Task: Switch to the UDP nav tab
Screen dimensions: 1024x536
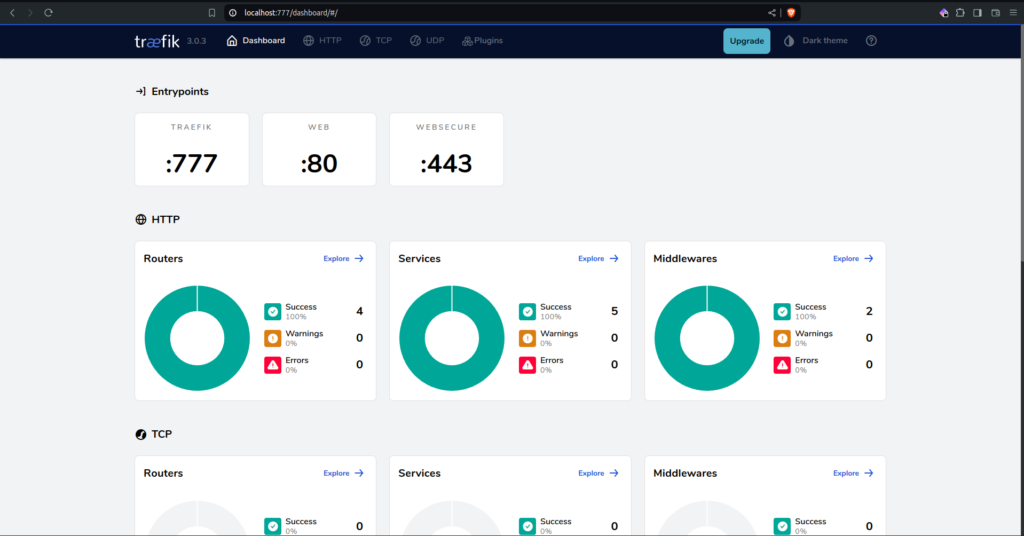Action: (427, 40)
